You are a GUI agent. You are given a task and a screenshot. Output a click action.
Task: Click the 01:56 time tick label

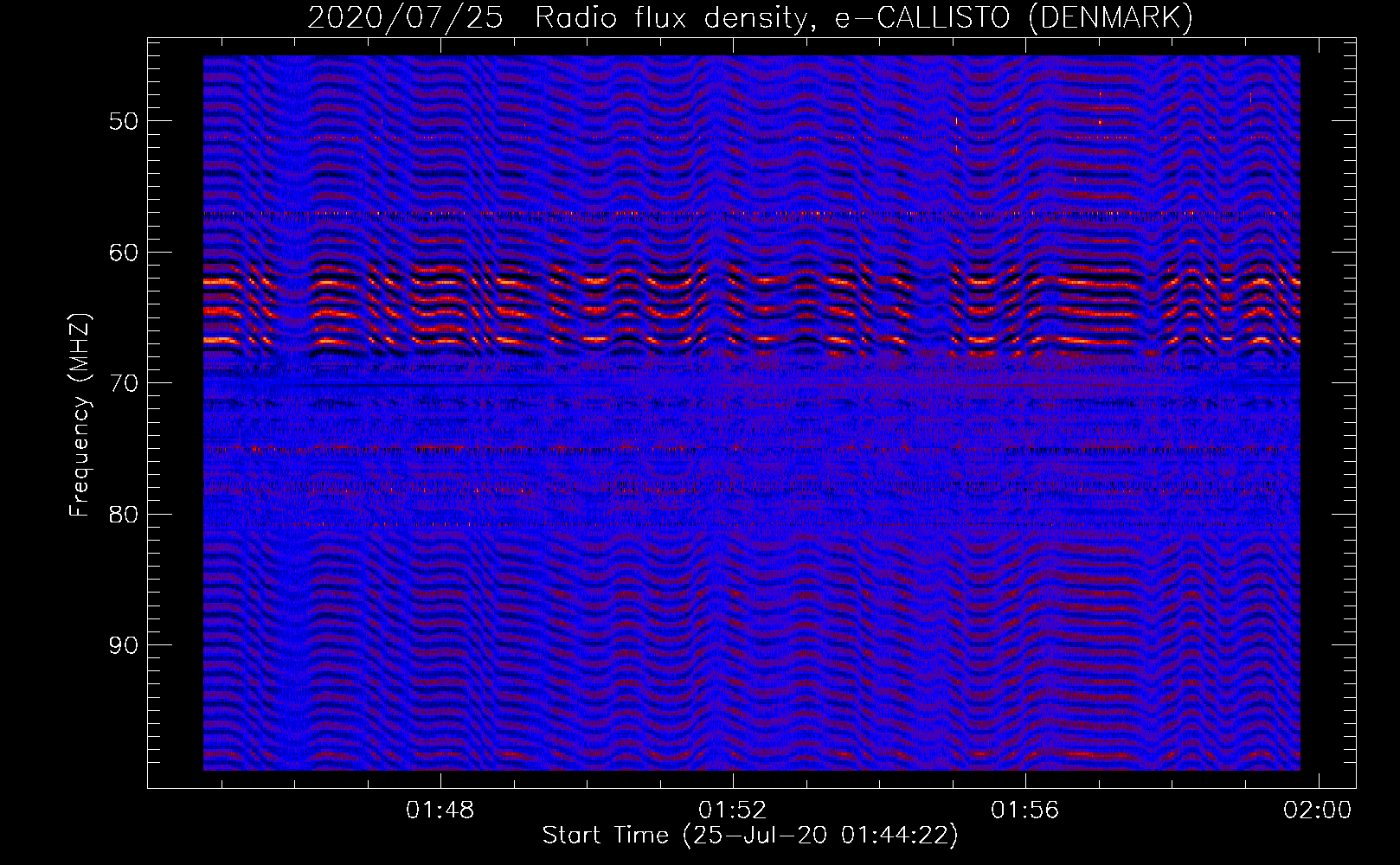1025,811
